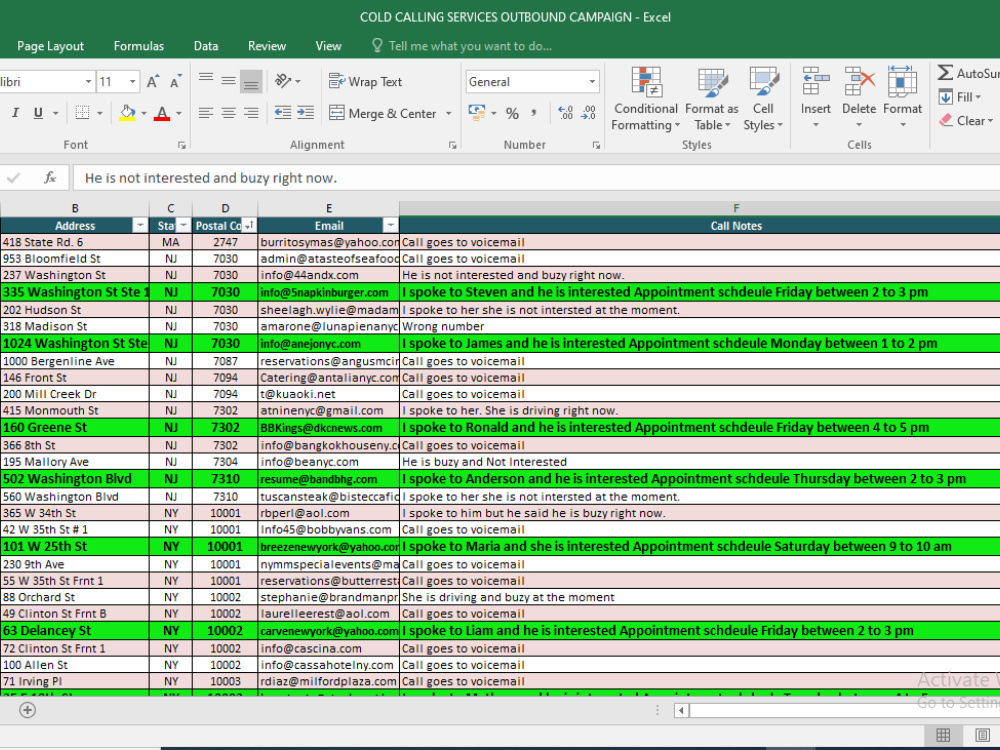The image size is (1000, 750).
Task: Center text horizontally
Action: pos(228,113)
